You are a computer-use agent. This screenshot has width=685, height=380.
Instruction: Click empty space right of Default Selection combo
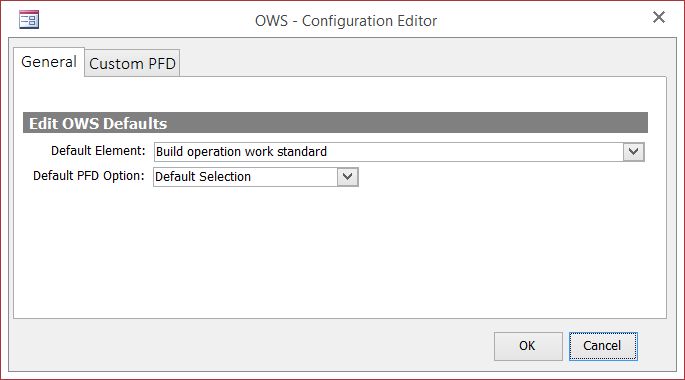coord(502,176)
